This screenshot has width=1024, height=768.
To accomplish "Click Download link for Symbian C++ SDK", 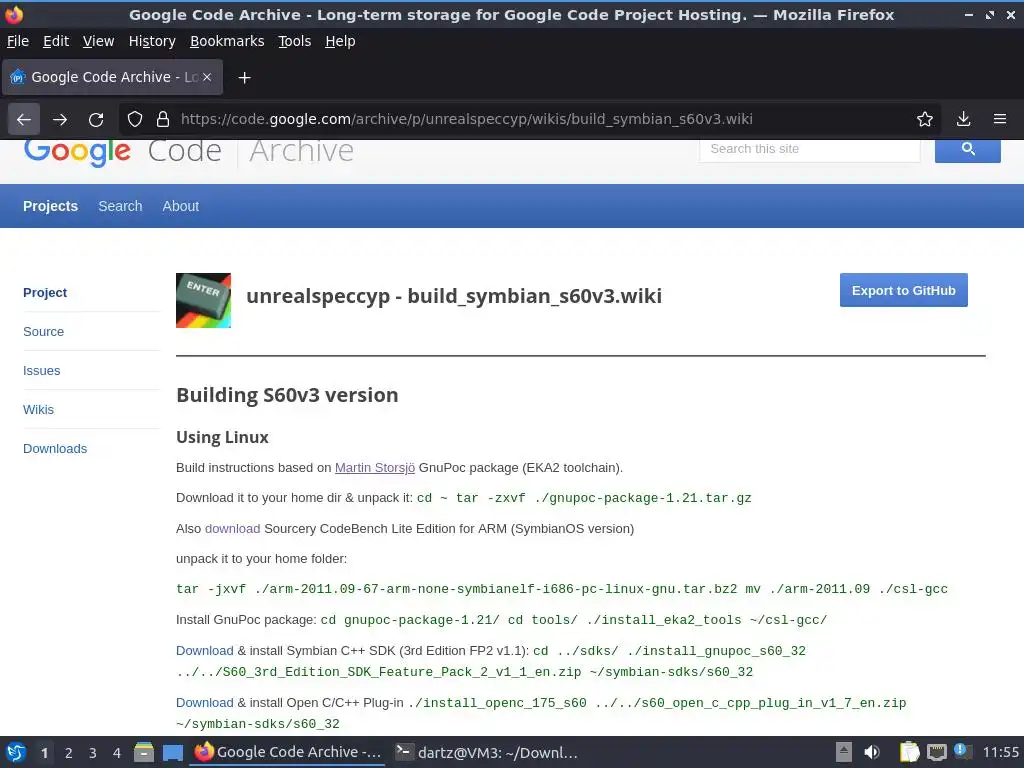I will click(204, 651).
